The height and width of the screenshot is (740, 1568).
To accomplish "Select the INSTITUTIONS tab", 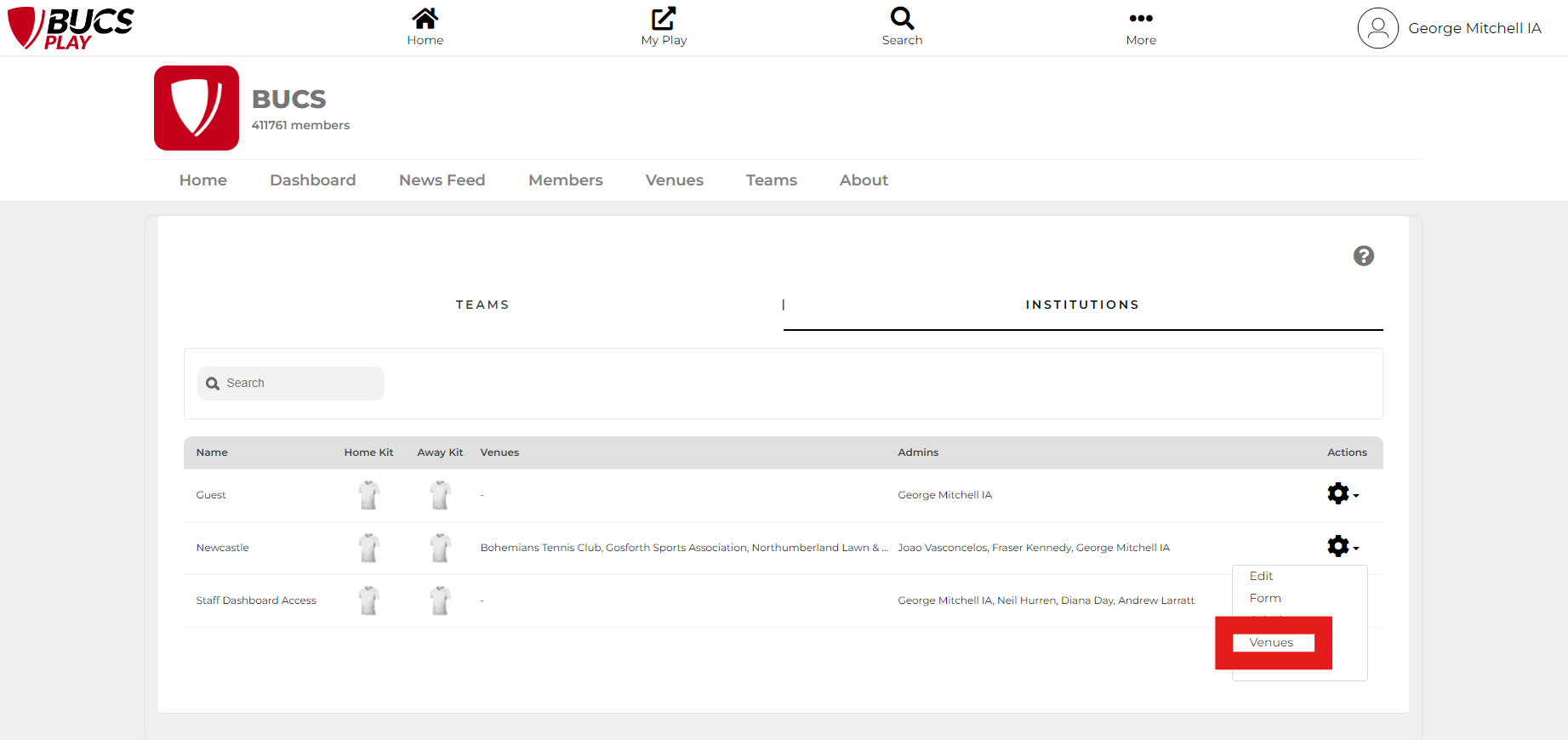I will pyautogui.click(x=1082, y=305).
